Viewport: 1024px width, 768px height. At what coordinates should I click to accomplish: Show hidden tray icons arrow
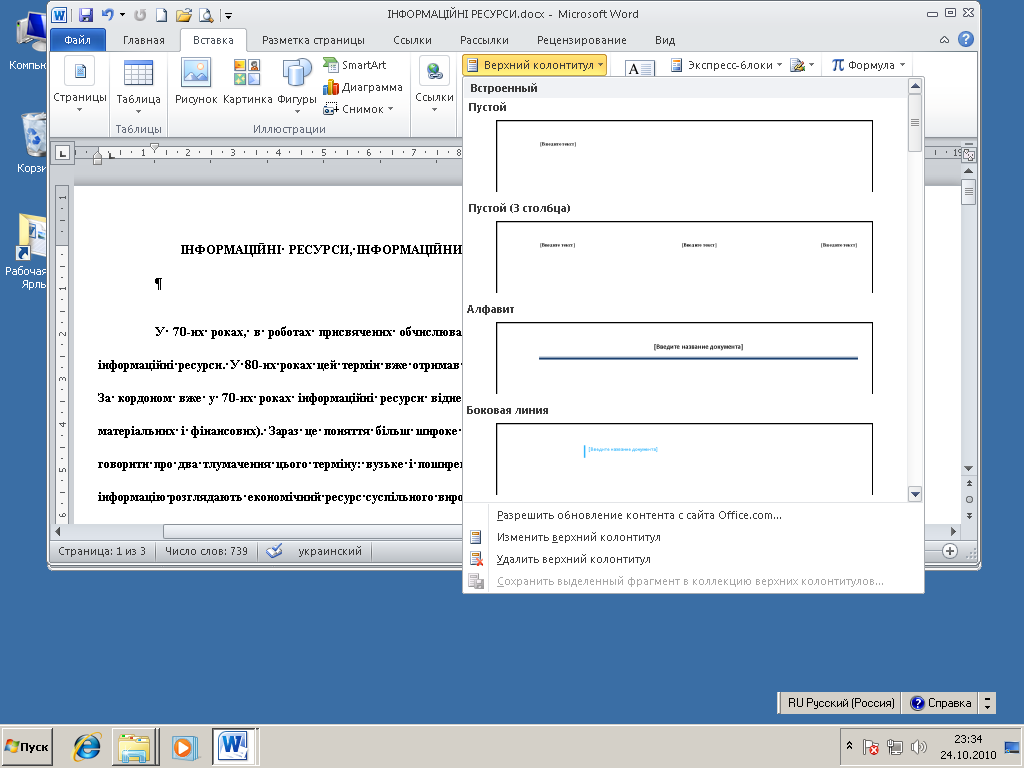850,746
